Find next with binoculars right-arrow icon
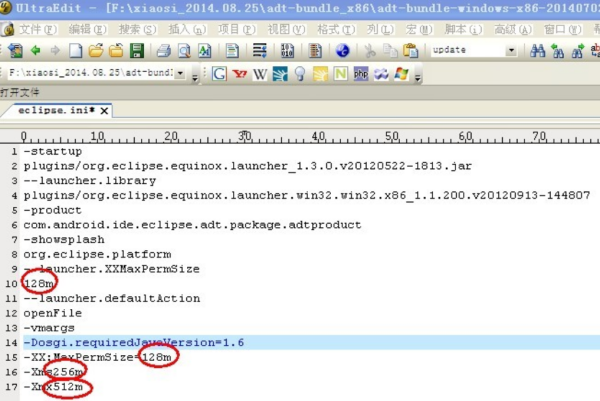600x401 pixels. [578, 51]
